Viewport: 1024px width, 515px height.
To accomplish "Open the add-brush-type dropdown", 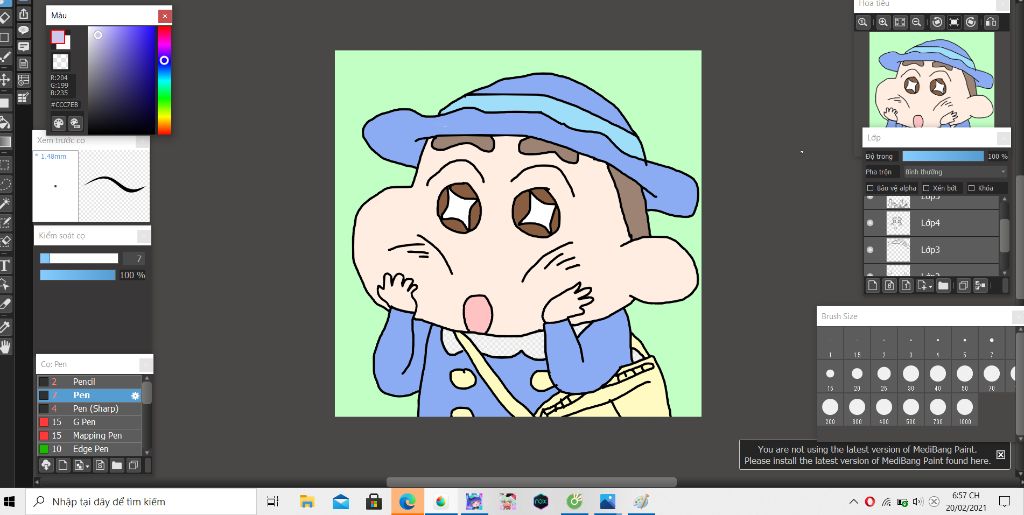I will [x=82, y=465].
